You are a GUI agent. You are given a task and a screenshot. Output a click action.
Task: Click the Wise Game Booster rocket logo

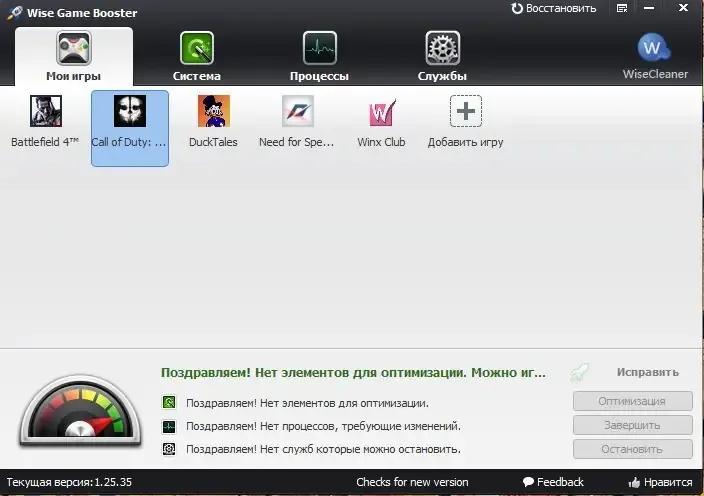(x=14, y=13)
